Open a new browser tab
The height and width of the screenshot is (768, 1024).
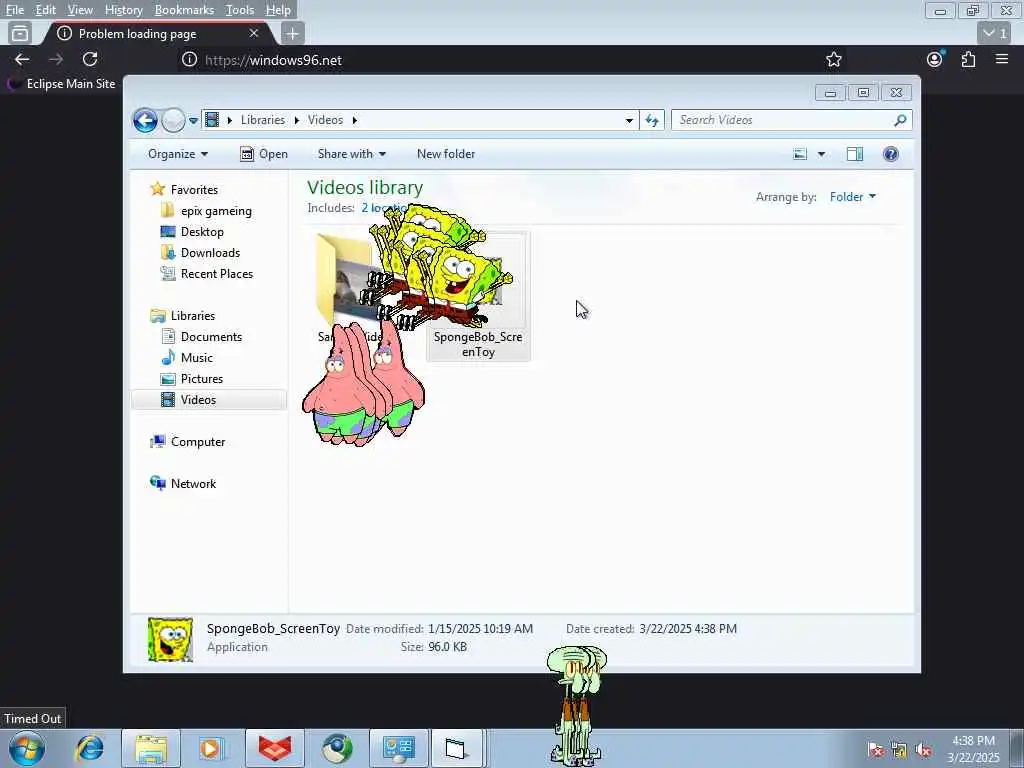[x=293, y=33]
